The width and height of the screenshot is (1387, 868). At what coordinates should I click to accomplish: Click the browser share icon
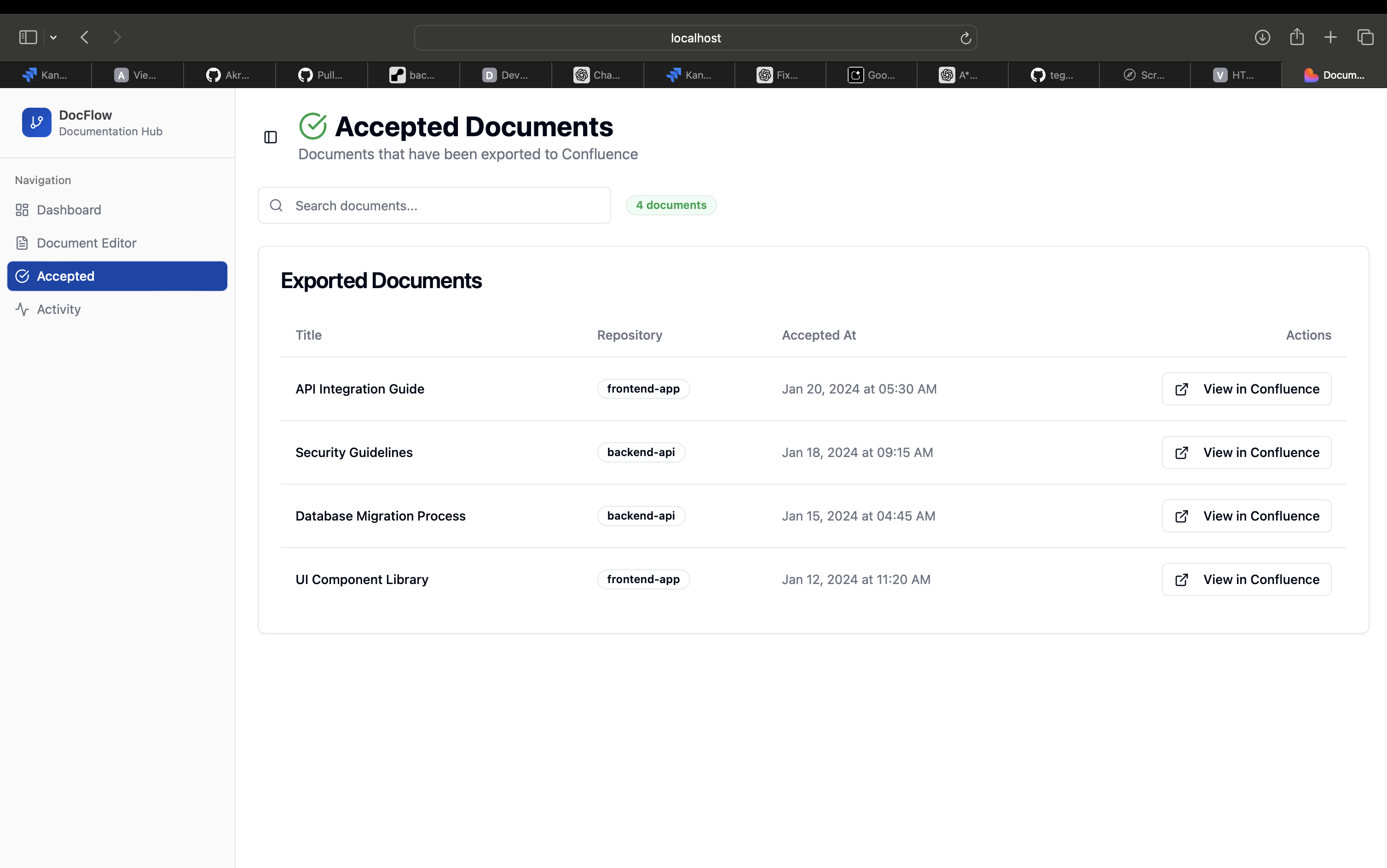(x=1296, y=37)
